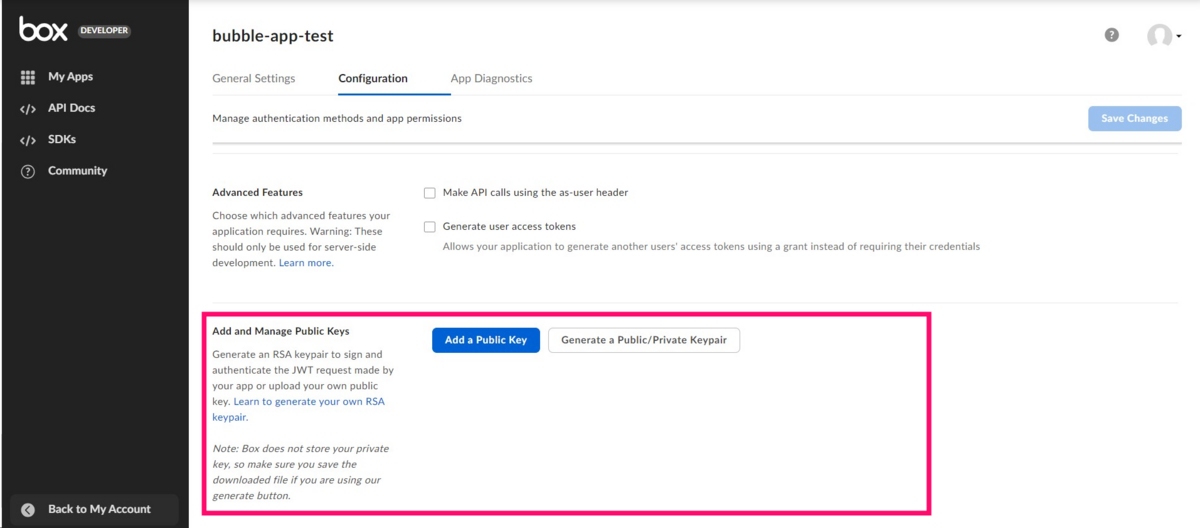Click the bubble-app-test app title
This screenshot has width=1200, height=528.
[273, 36]
